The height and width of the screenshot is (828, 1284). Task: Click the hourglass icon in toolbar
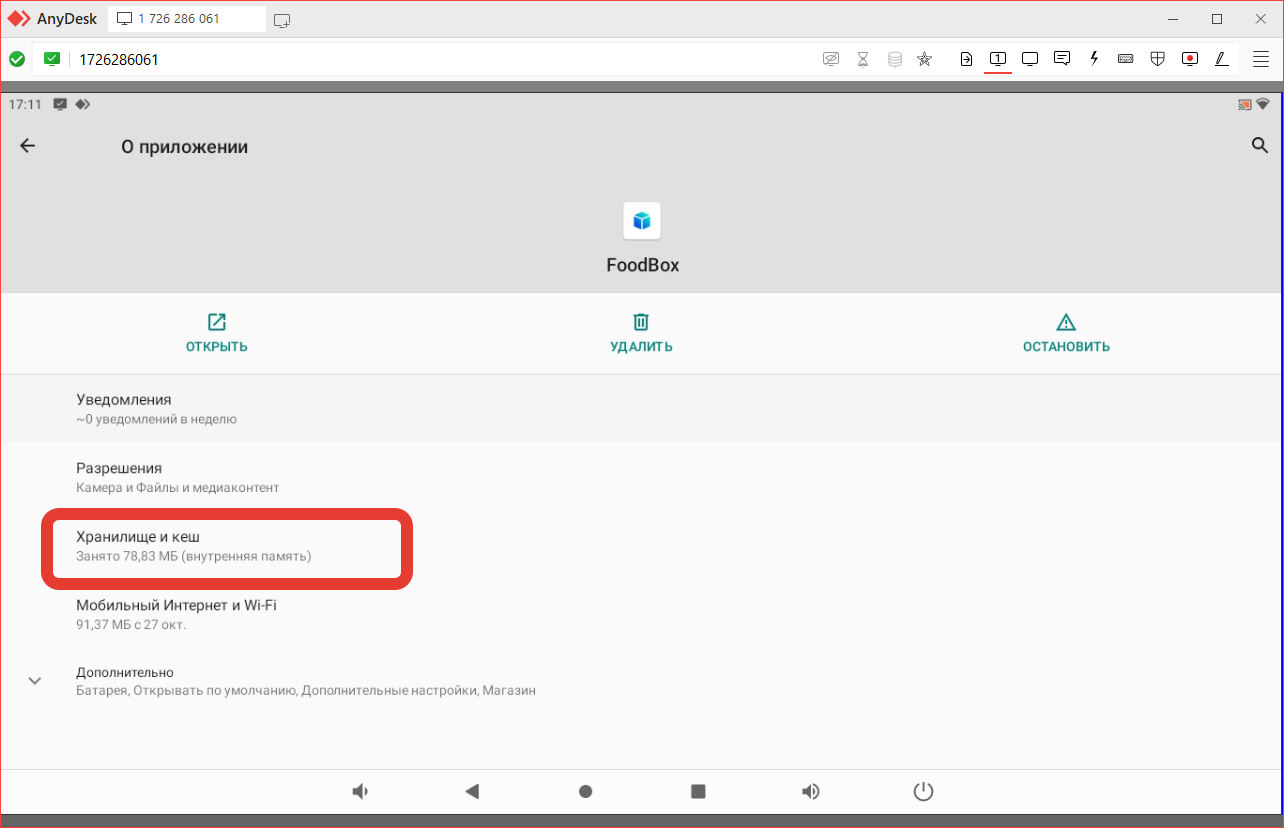pyautogui.click(x=863, y=59)
